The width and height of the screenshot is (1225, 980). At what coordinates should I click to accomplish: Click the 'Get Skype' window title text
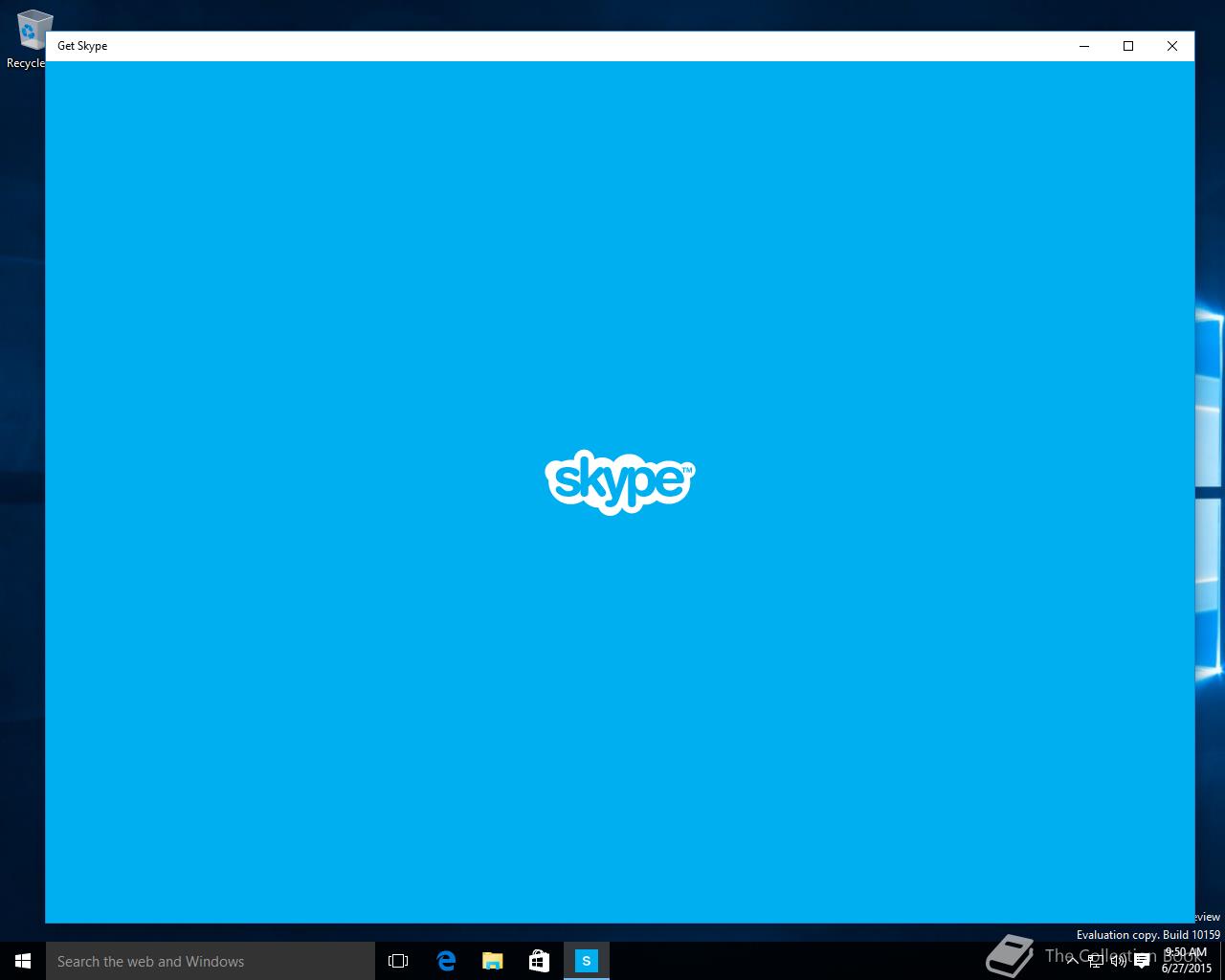pyautogui.click(x=82, y=46)
